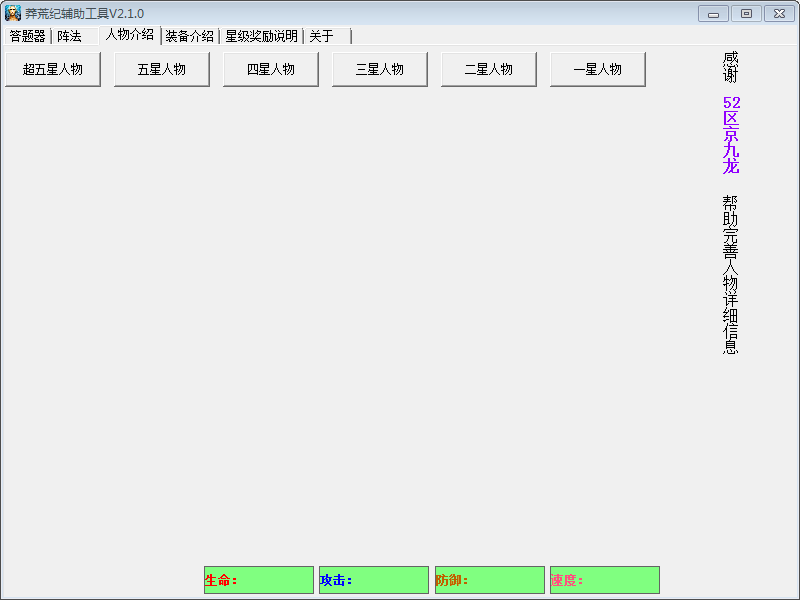Open the 阵法 tab

(x=70, y=36)
